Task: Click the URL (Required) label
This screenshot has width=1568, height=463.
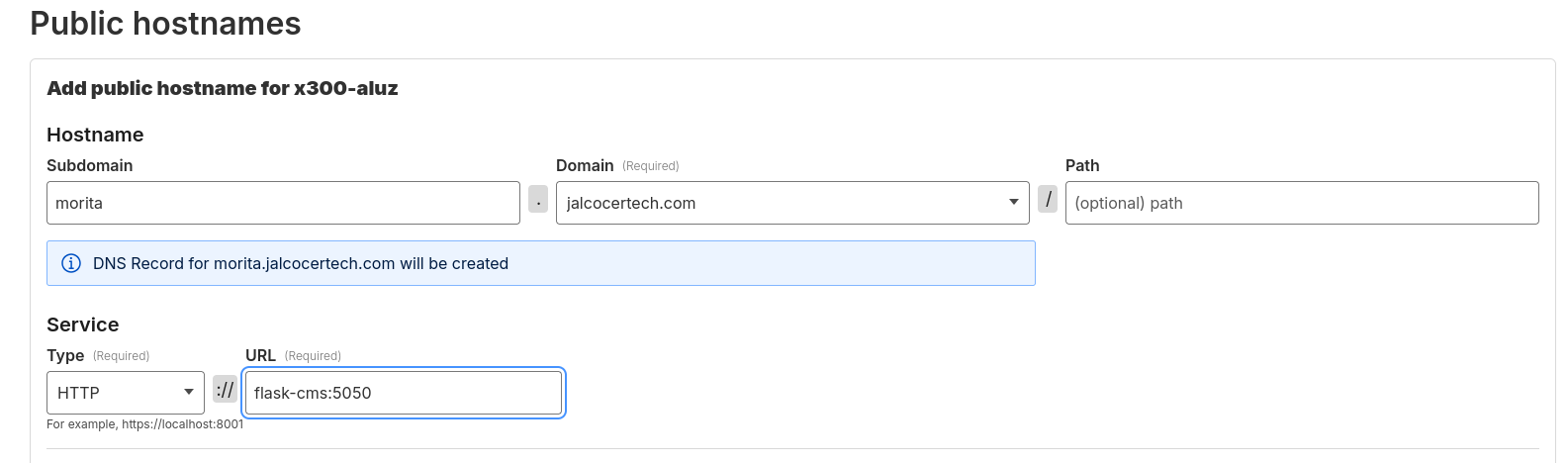Action: point(293,355)
